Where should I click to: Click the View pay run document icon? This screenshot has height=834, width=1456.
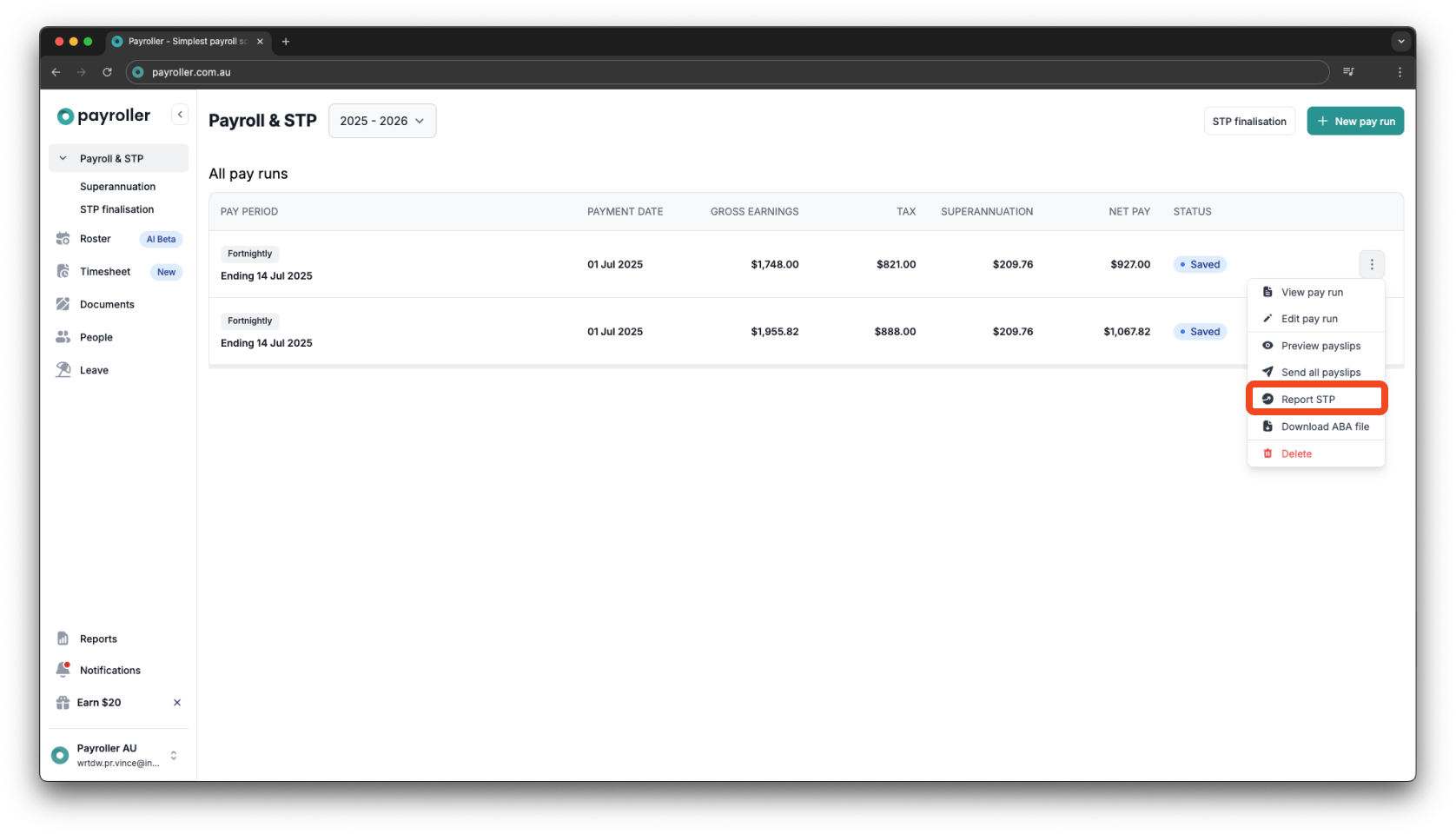click(x=1267, y=292)
